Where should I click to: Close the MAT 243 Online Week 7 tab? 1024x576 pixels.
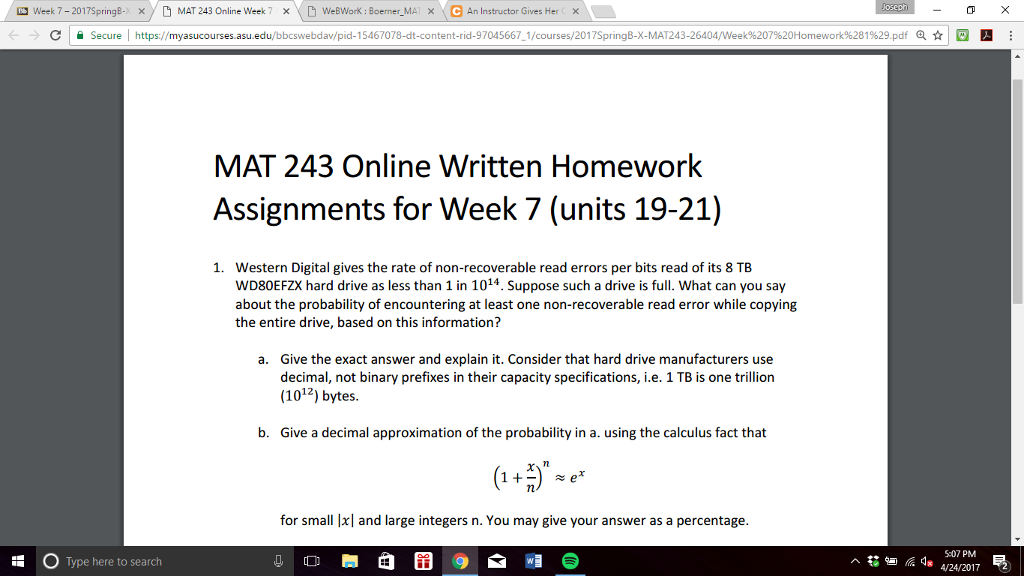(x=286, y=11)
